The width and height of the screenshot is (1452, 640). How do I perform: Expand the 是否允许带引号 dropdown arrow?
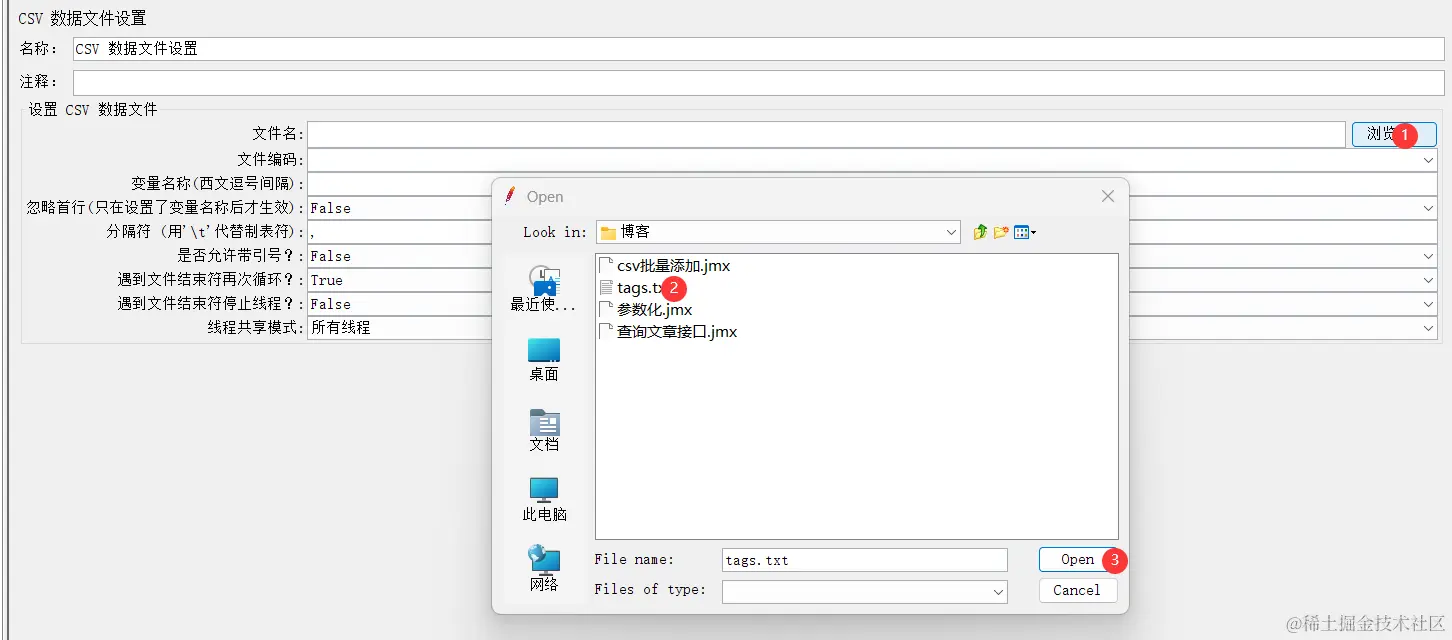(1428, 256)
